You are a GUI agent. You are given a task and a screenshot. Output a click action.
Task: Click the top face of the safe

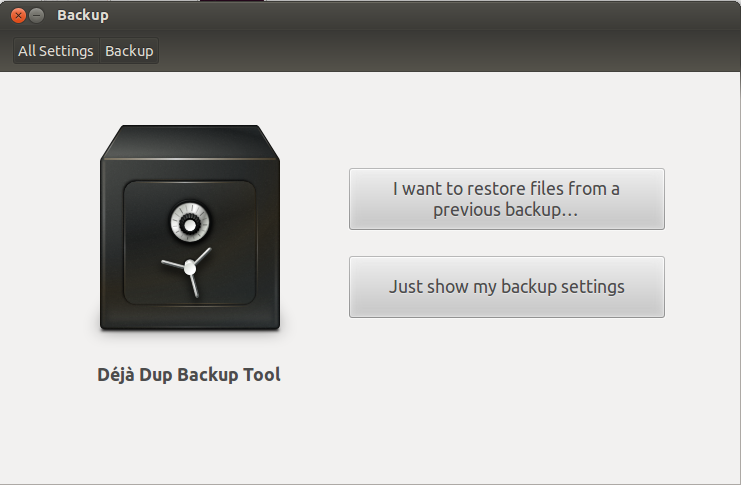[x=190, y=142]
